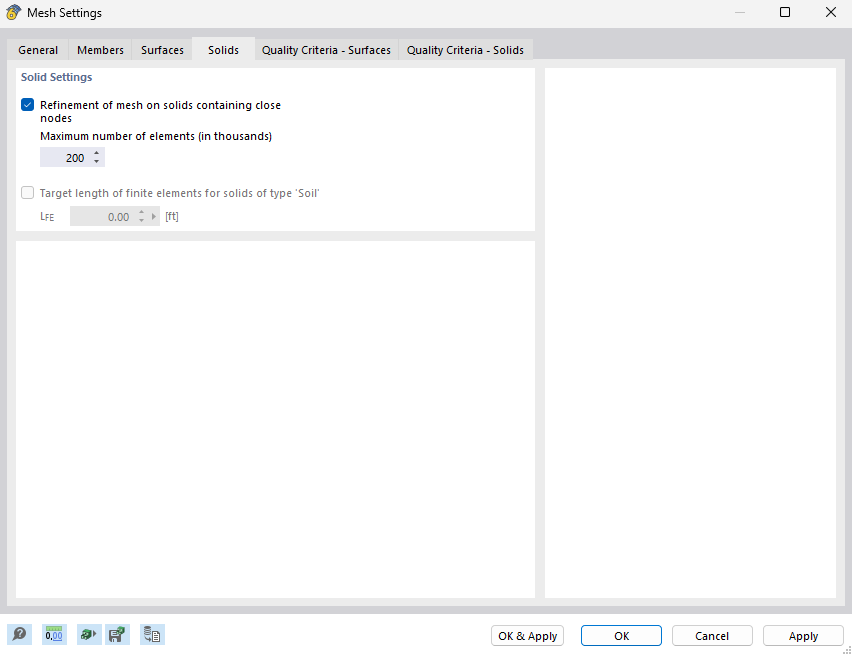
Task: Increase maximum elements with up arrow
Action: point(97,152)
